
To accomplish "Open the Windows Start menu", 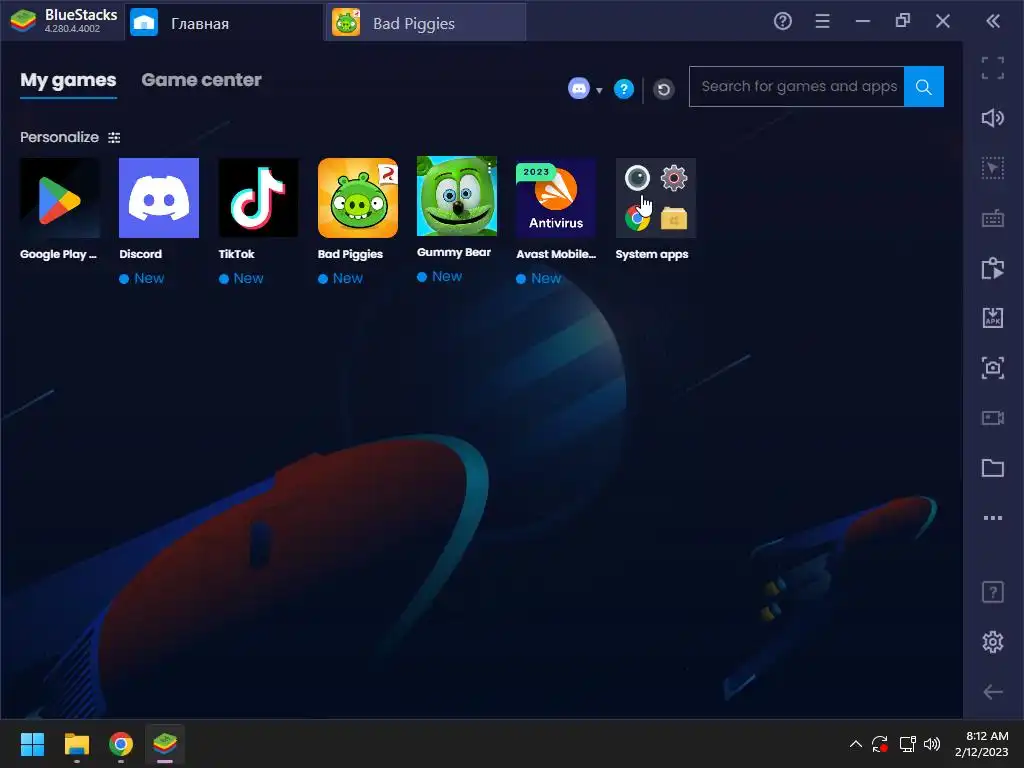I will 32,744.
